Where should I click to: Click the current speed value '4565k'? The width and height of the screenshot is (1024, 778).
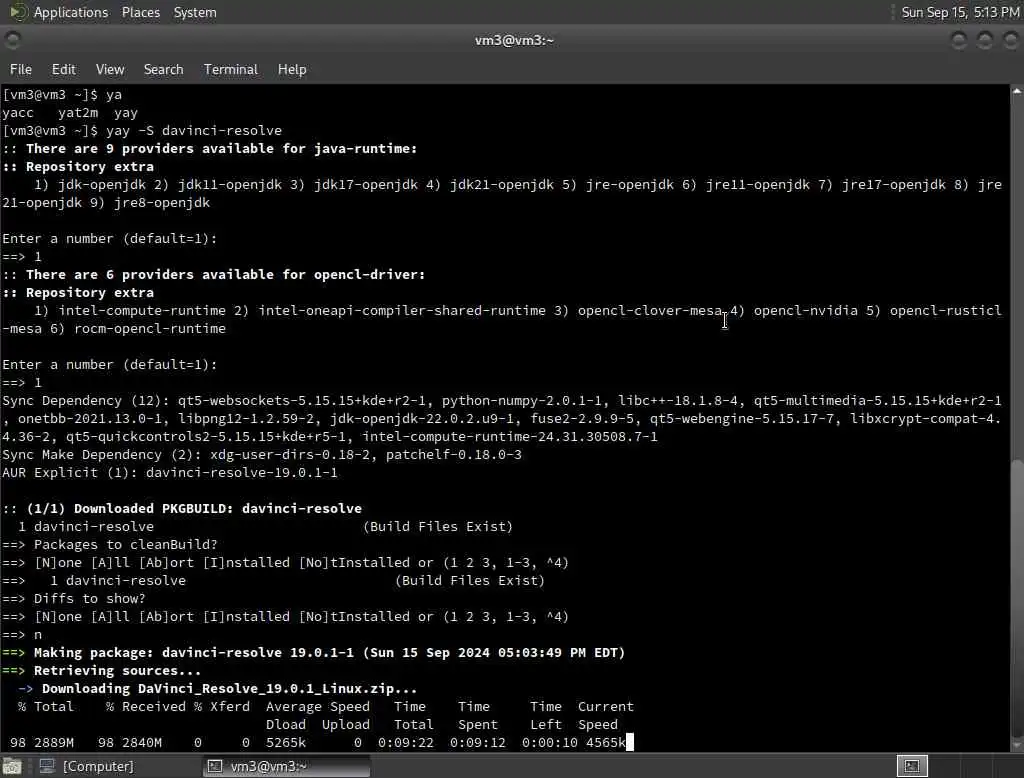[x=605, y=743]
